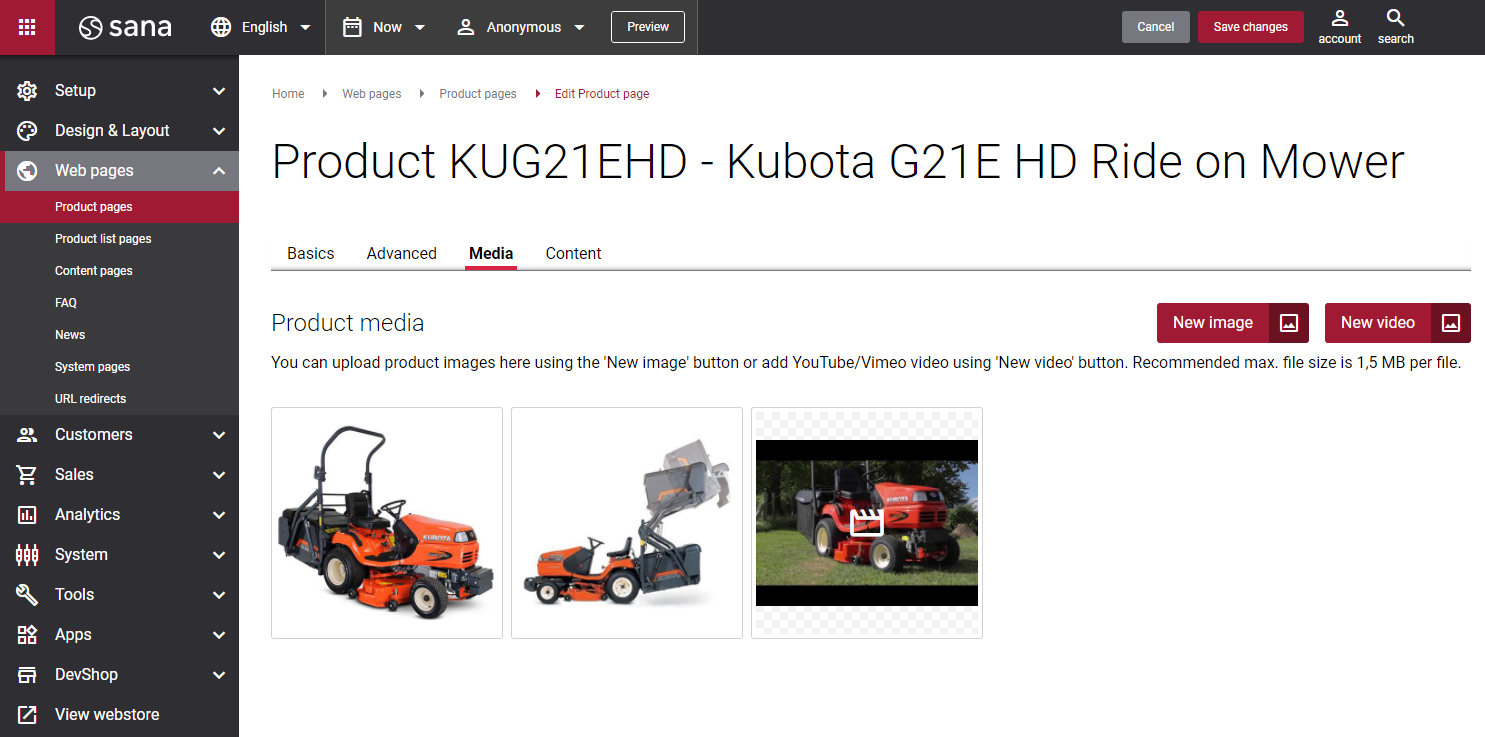This screenshot has width=1485, height=737.
Task: Click the Design & Layout palette icon
Action: (x=27, y=131)
